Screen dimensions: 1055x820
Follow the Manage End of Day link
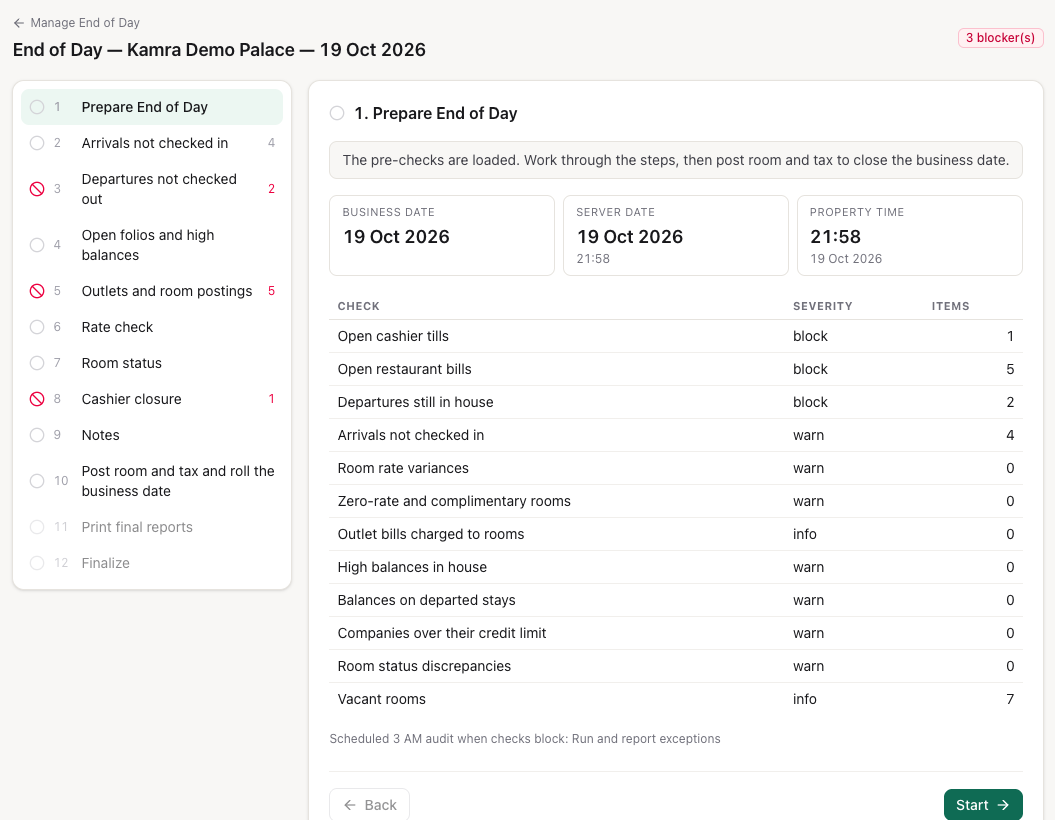(x=85, y=23)
